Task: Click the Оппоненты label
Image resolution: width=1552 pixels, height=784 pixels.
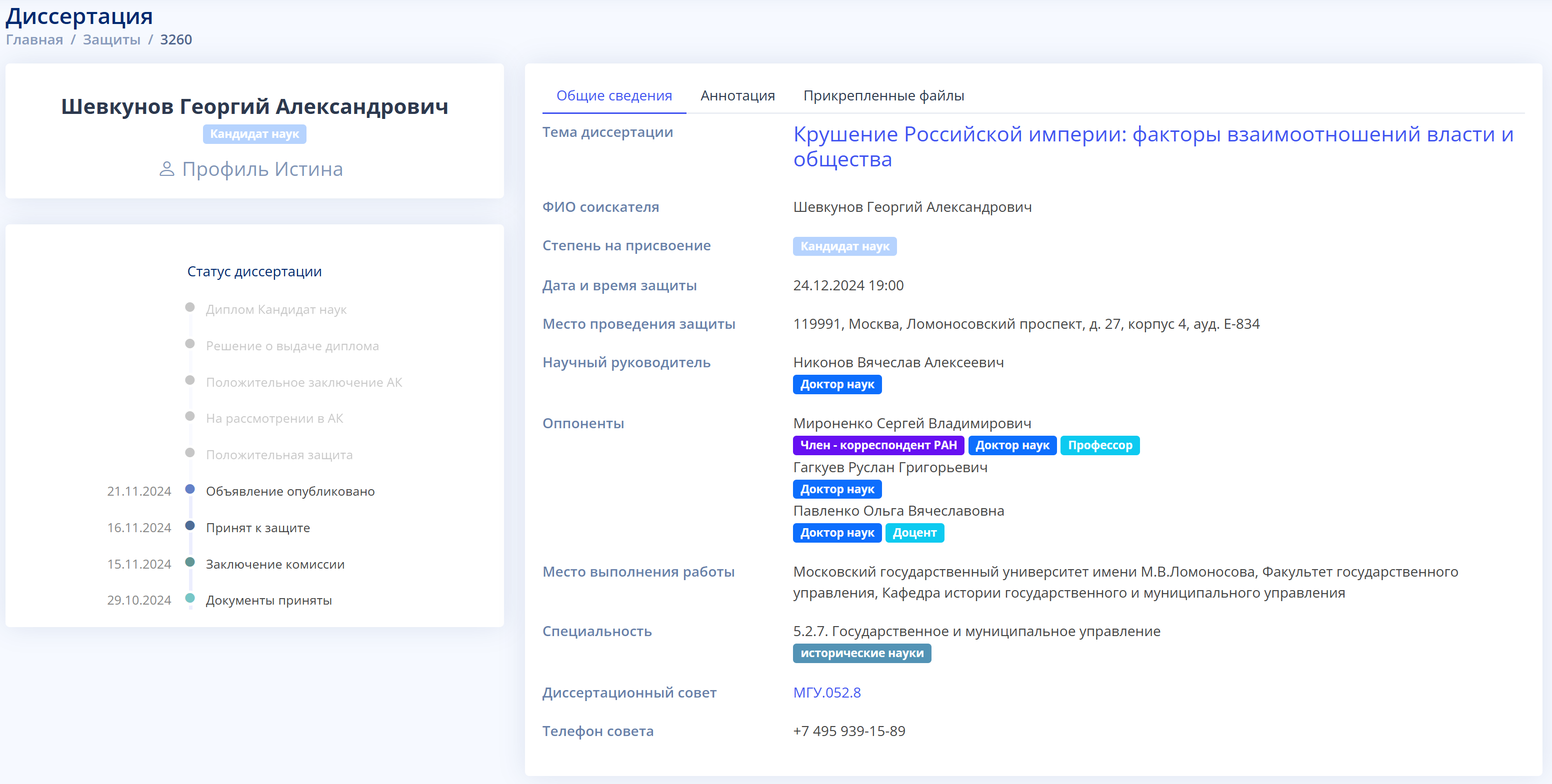Action: click(583, 423)
